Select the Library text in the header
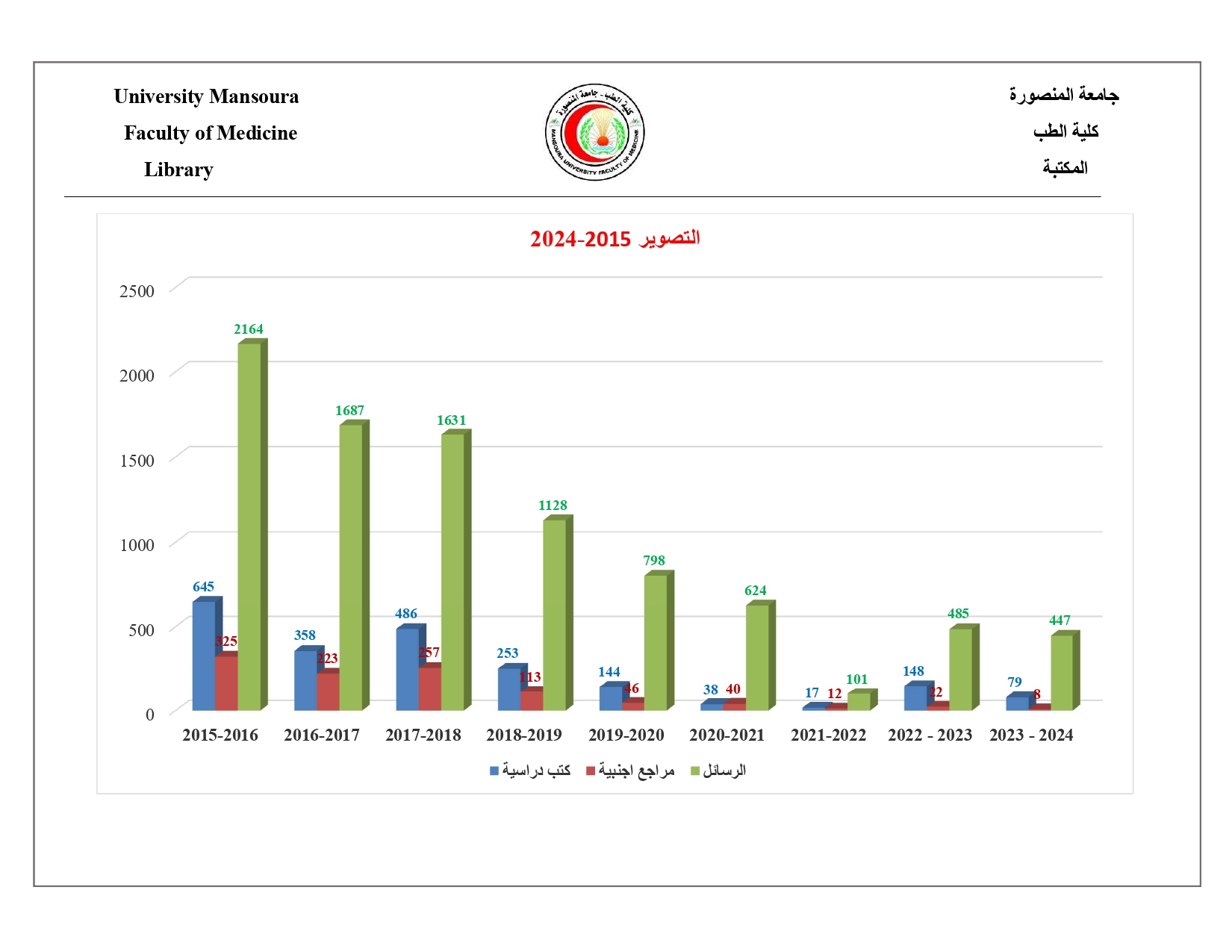 [178, 169]
